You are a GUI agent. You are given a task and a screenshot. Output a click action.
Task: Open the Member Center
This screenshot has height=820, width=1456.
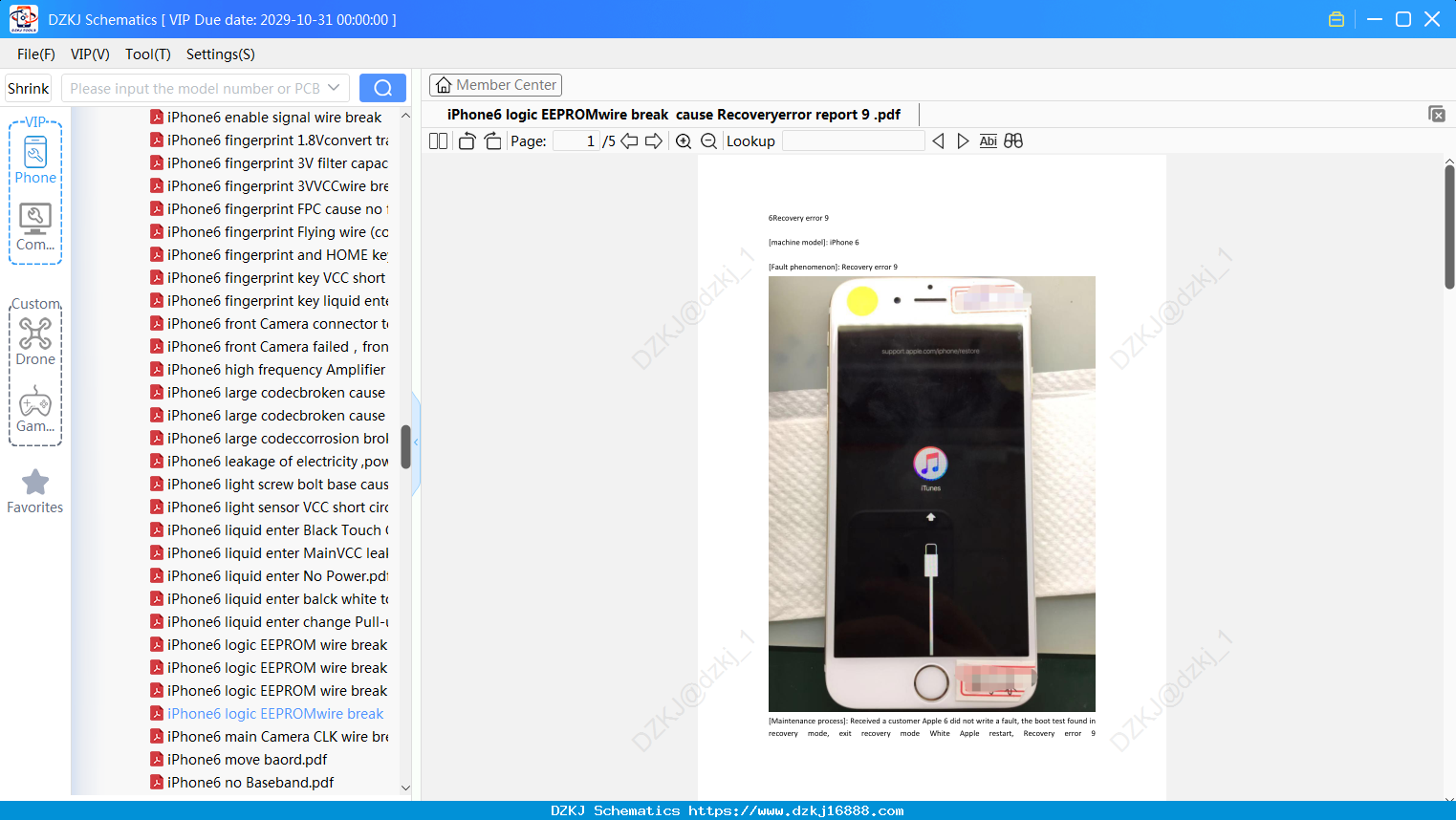(495, 85)
